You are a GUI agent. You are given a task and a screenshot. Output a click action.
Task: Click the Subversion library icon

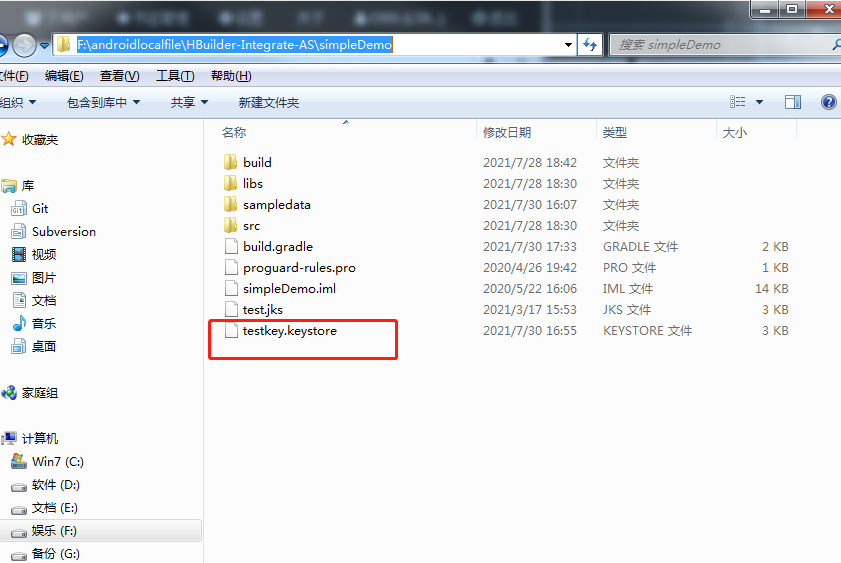[18, 232]
